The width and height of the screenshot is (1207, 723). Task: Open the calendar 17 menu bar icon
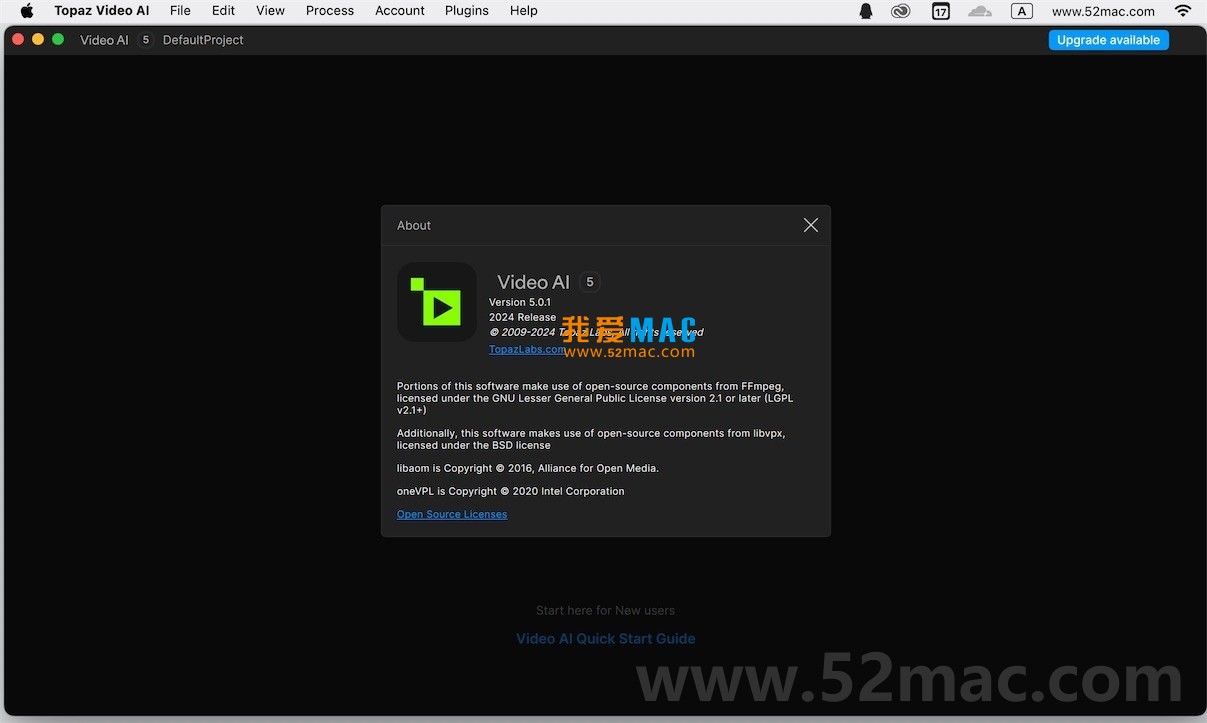click(941, 11)
